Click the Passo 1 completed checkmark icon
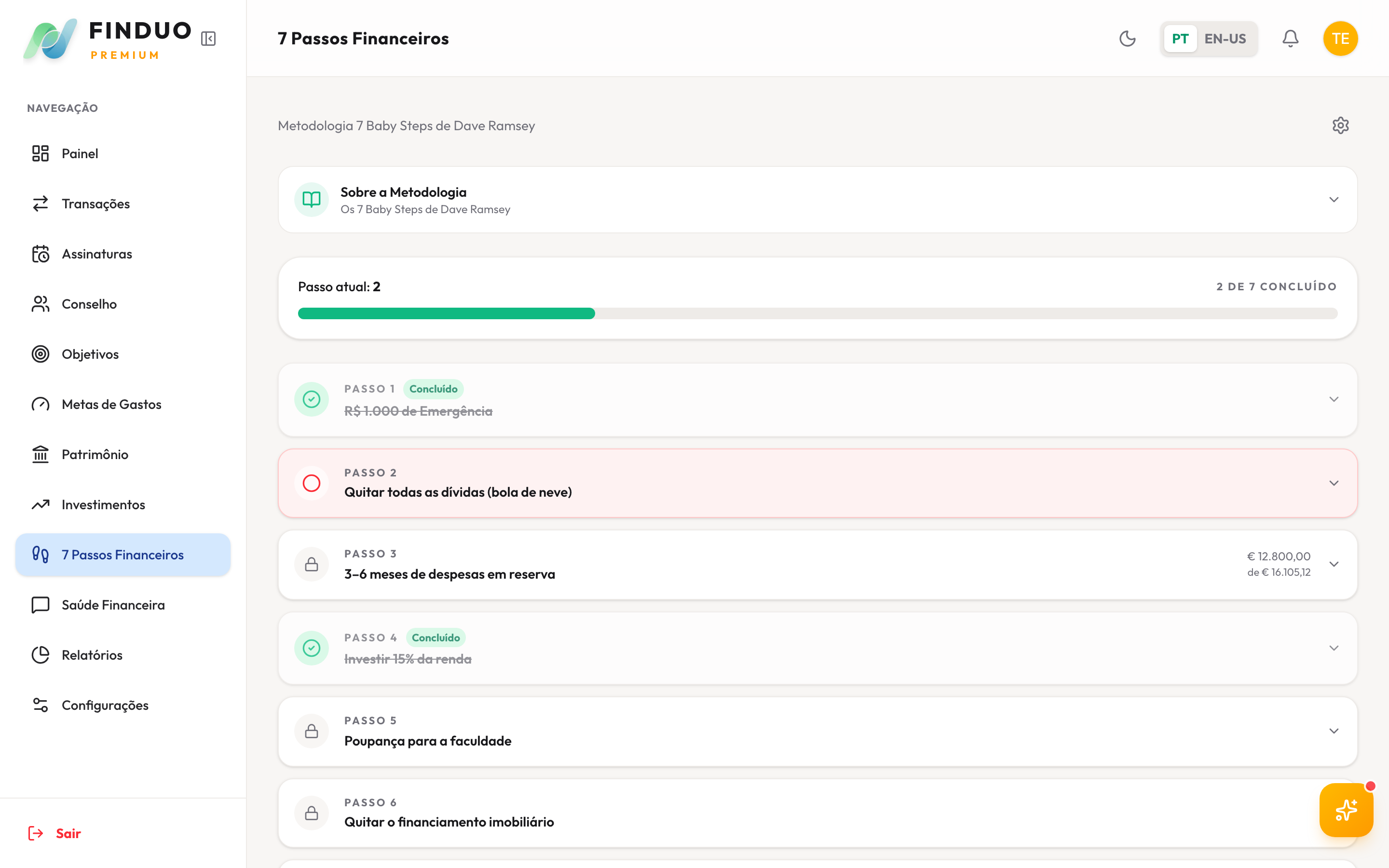The image size is (1389, 868). (312, 399)
